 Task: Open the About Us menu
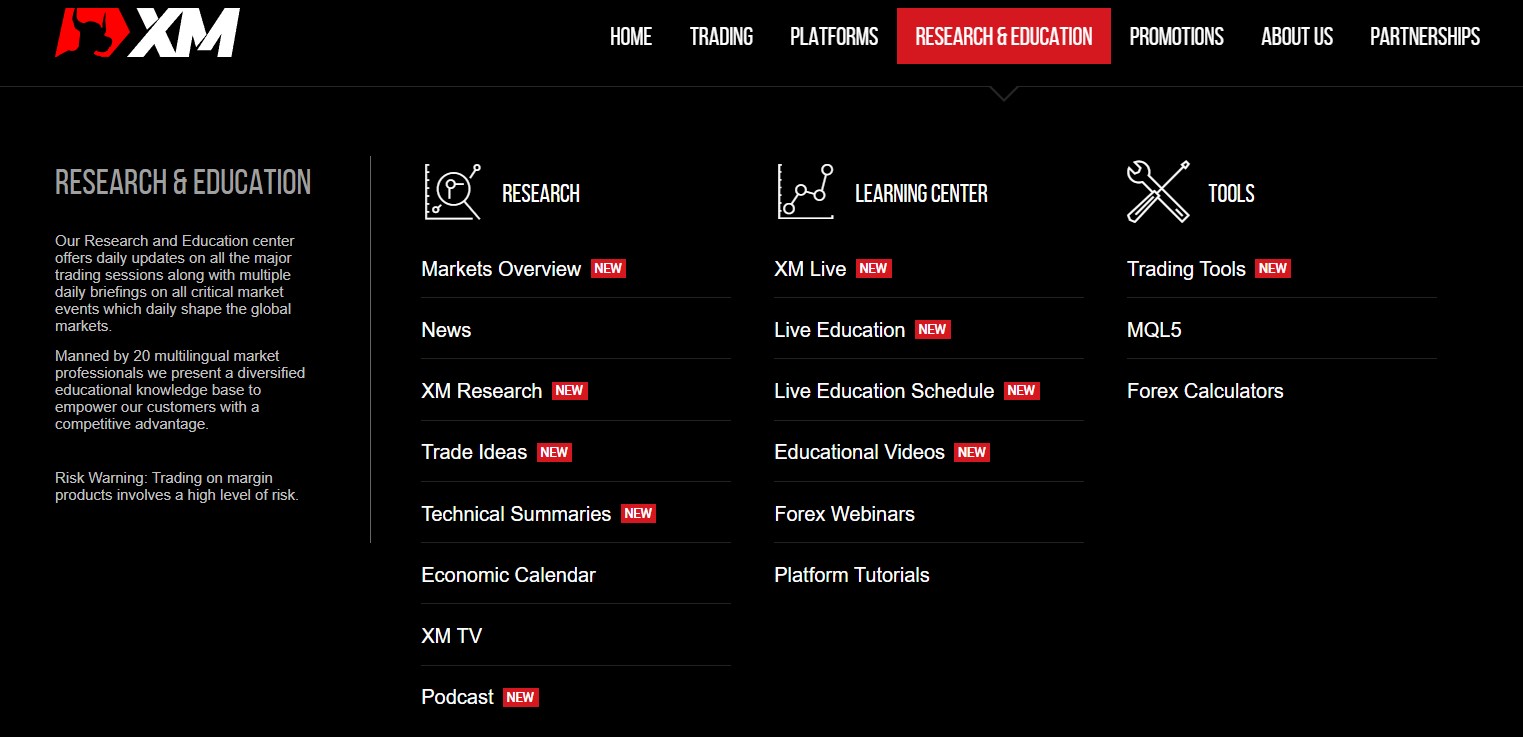click(x=1297, y=37)
